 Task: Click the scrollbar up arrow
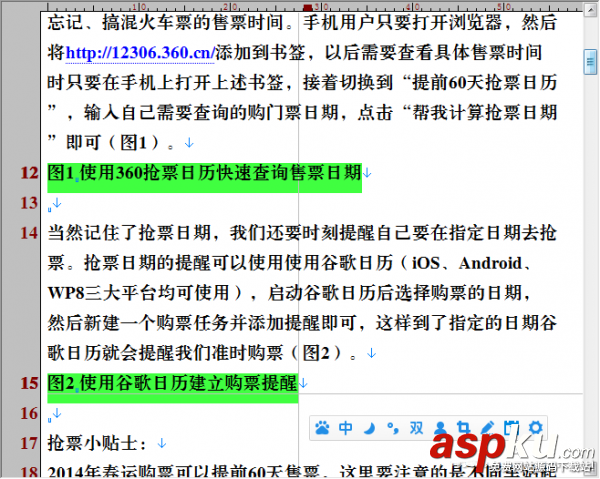(x=590, y=9)
